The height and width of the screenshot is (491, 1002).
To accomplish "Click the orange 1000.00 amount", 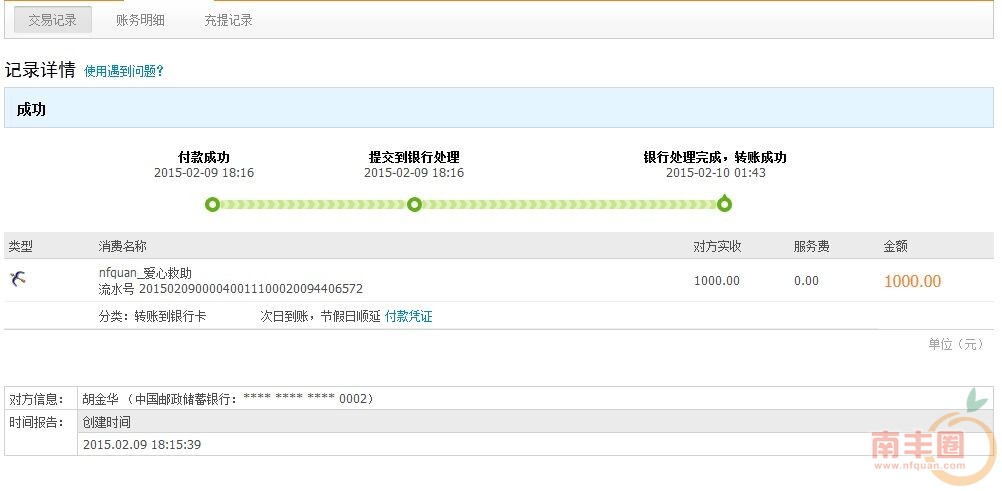I will click(912, 281).
